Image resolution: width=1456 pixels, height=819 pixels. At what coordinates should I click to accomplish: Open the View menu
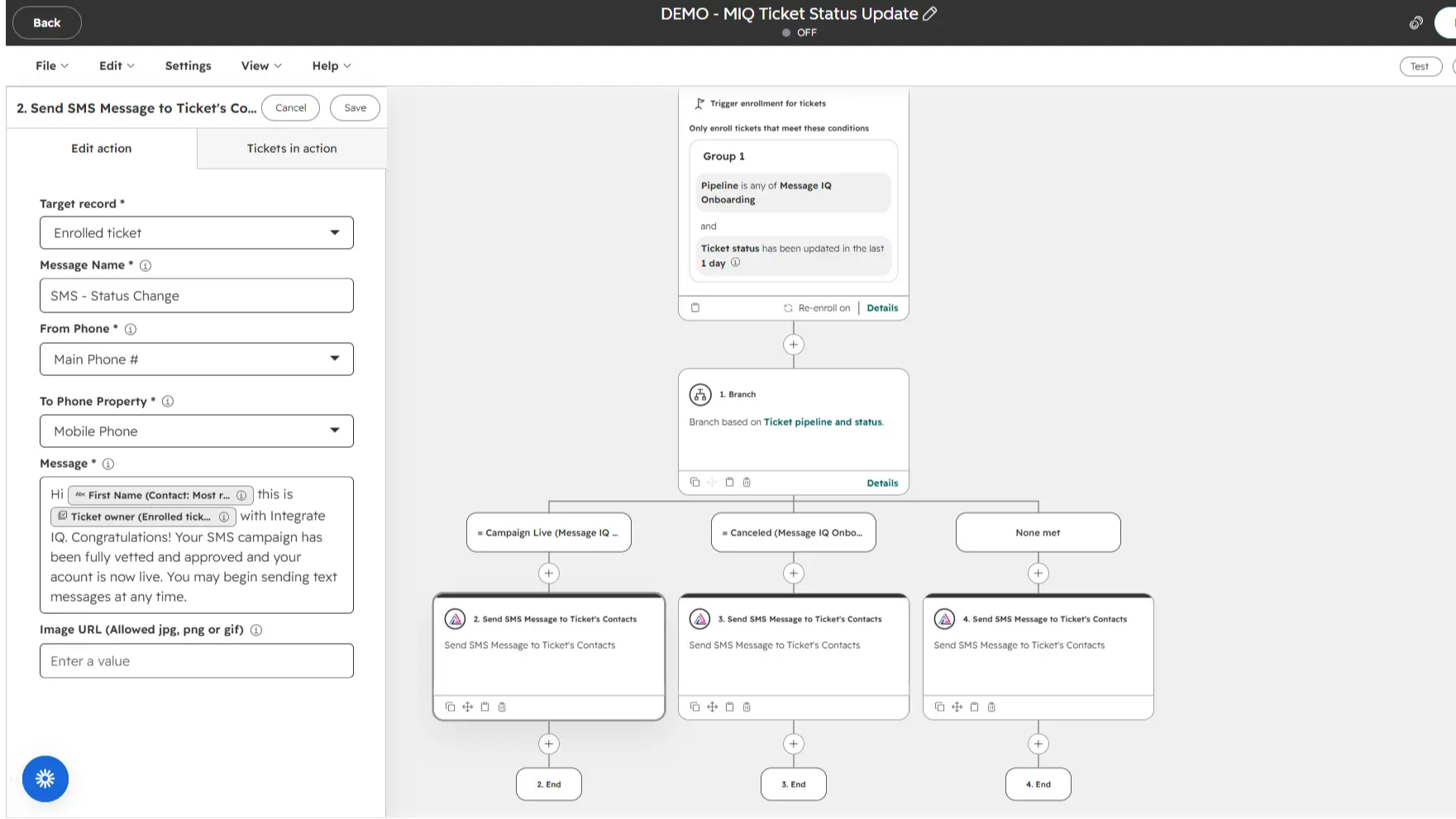pos(261,66)
